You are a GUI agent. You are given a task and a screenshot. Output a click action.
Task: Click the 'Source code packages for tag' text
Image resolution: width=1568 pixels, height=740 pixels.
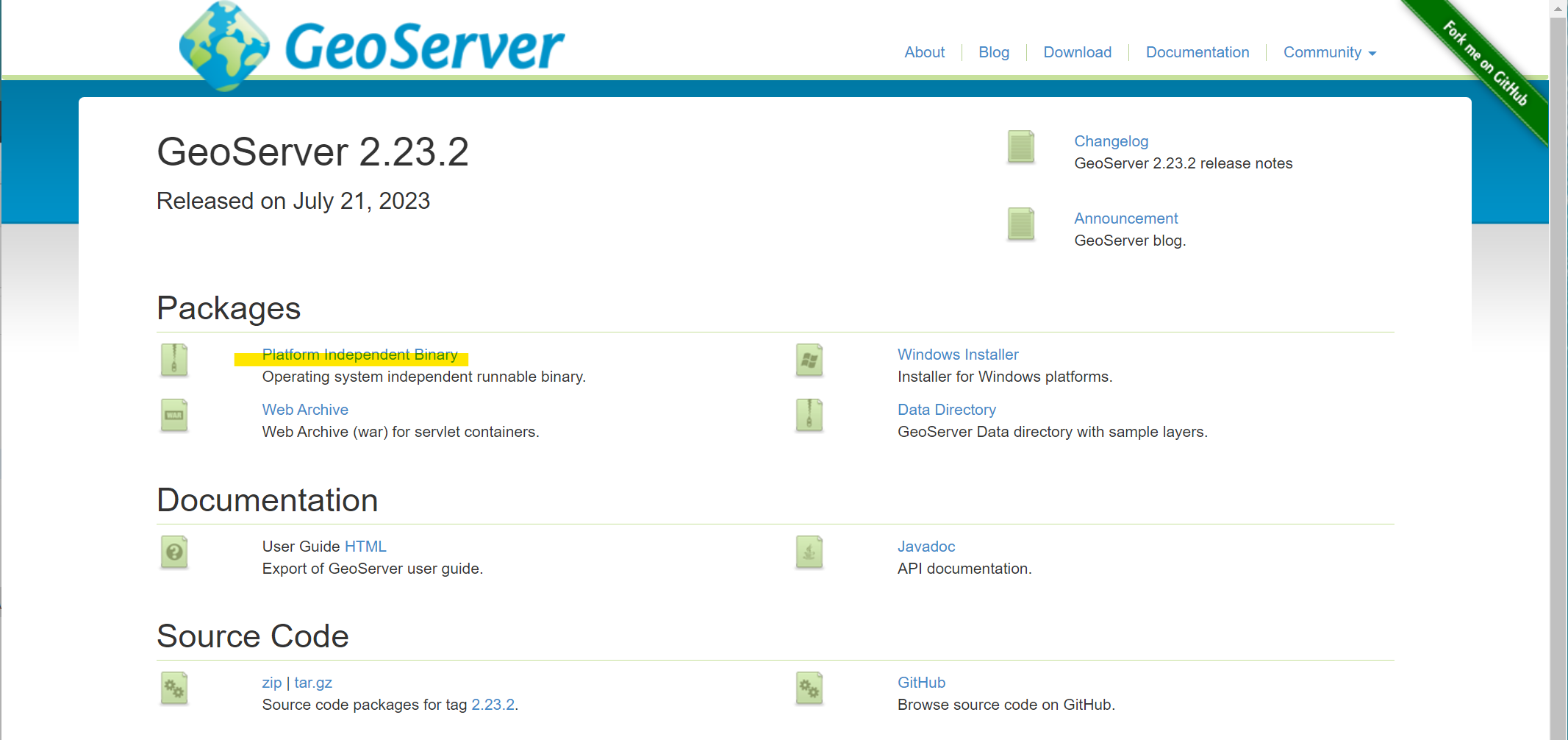[365, 705]
